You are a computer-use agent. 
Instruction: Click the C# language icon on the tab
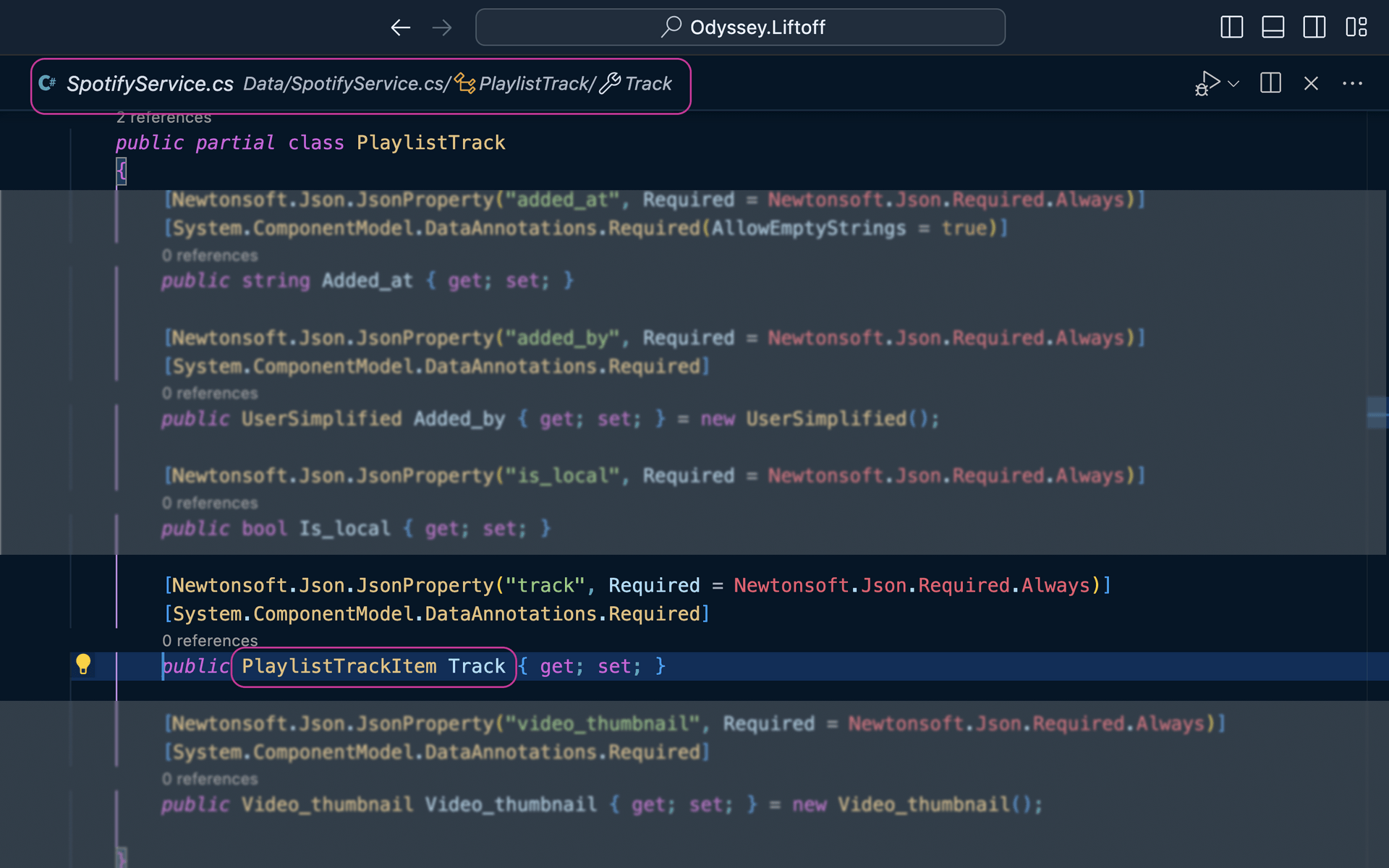47,83
